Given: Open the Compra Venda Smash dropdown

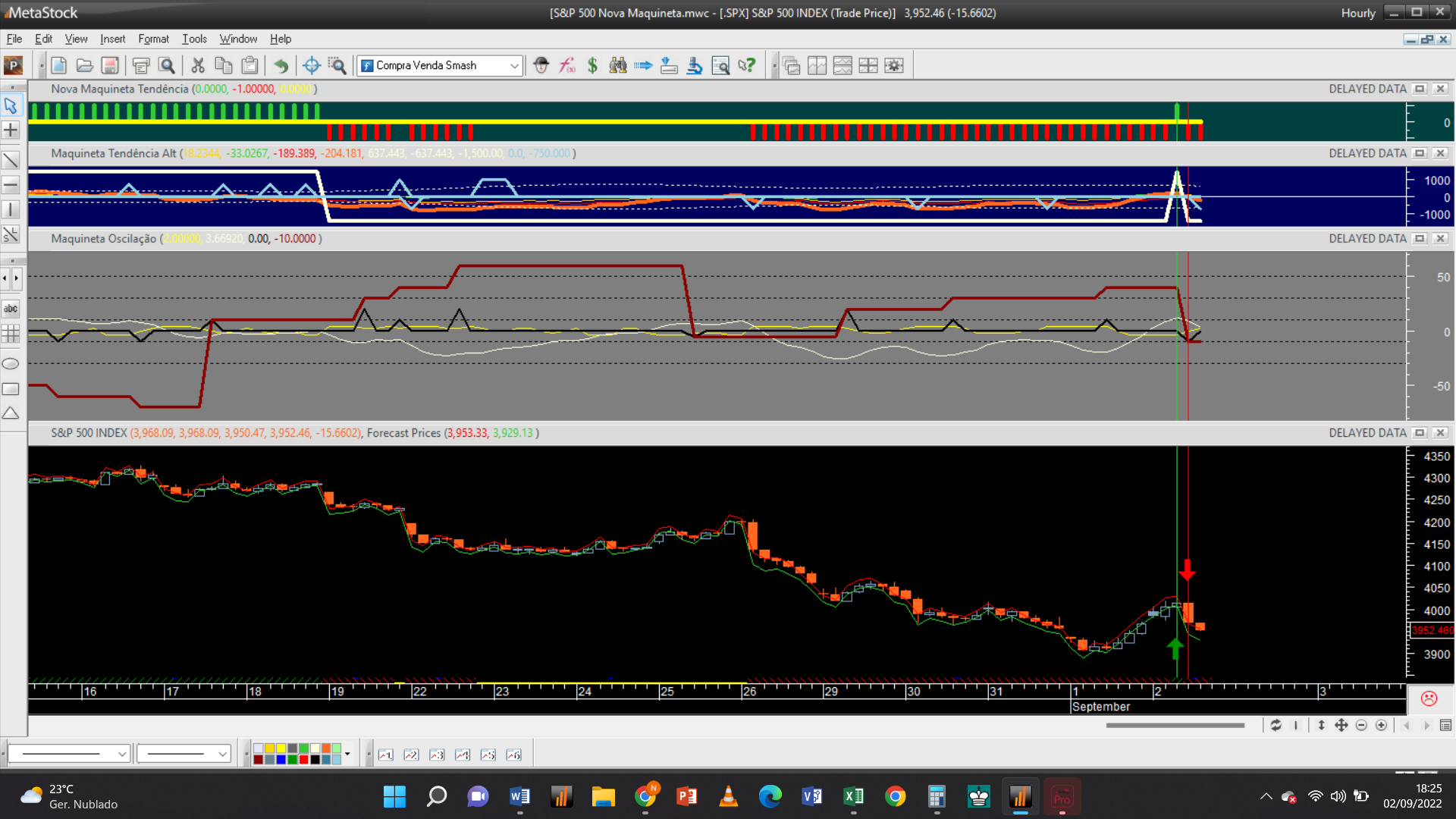Looking at the screenshot, I should (514, 66).
